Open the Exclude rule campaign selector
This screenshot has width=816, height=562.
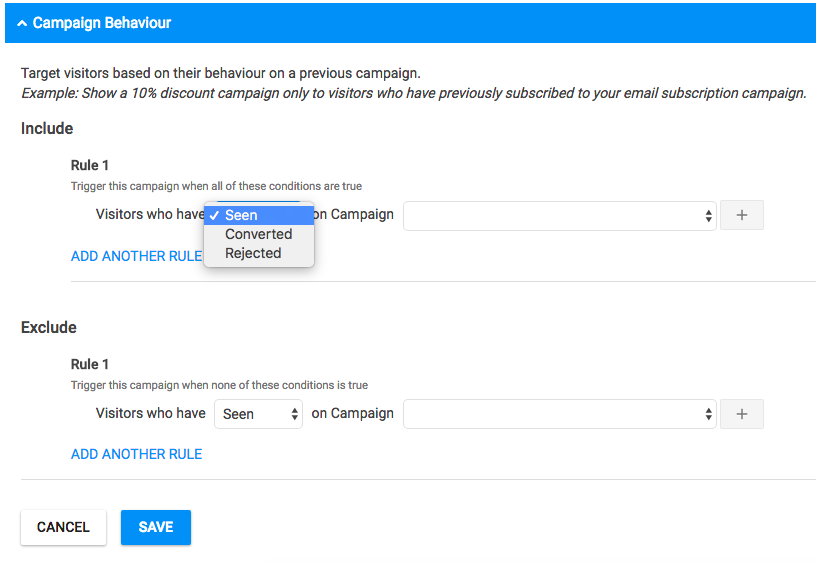pos(560,414)
